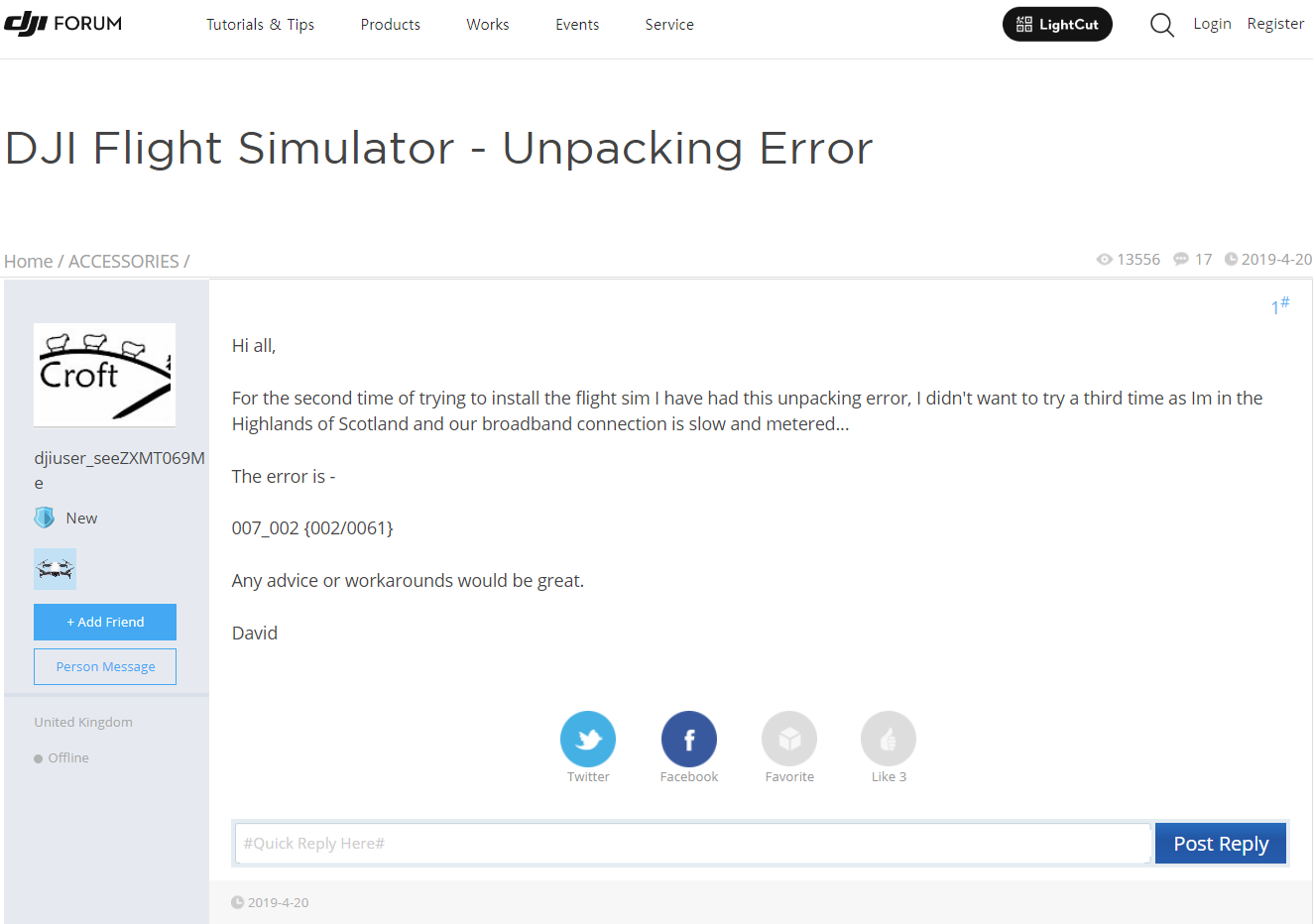1313x924 pixels.
Task: Click the "The error is -" line
Action: (x=284, y=477)
